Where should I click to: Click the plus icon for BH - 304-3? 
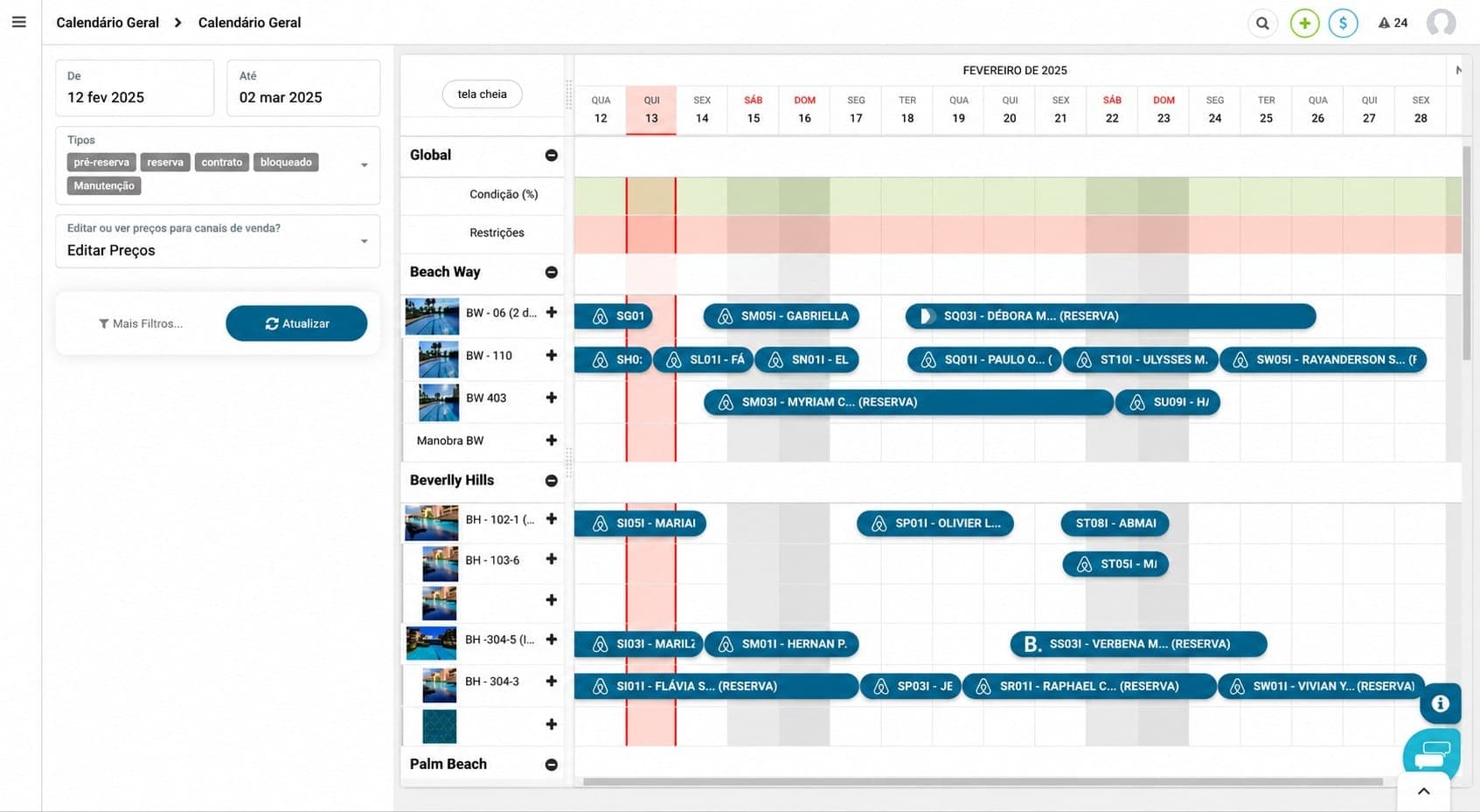tap(552, 680)
